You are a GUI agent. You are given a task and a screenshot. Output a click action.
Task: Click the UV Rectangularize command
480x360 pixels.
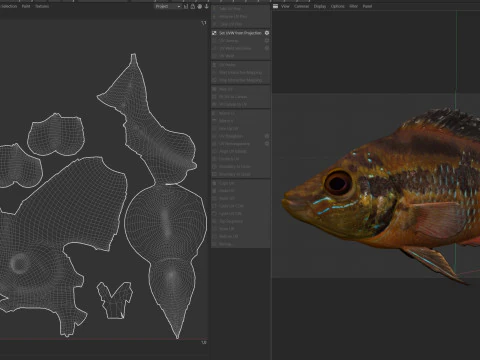tap(234, 144)
